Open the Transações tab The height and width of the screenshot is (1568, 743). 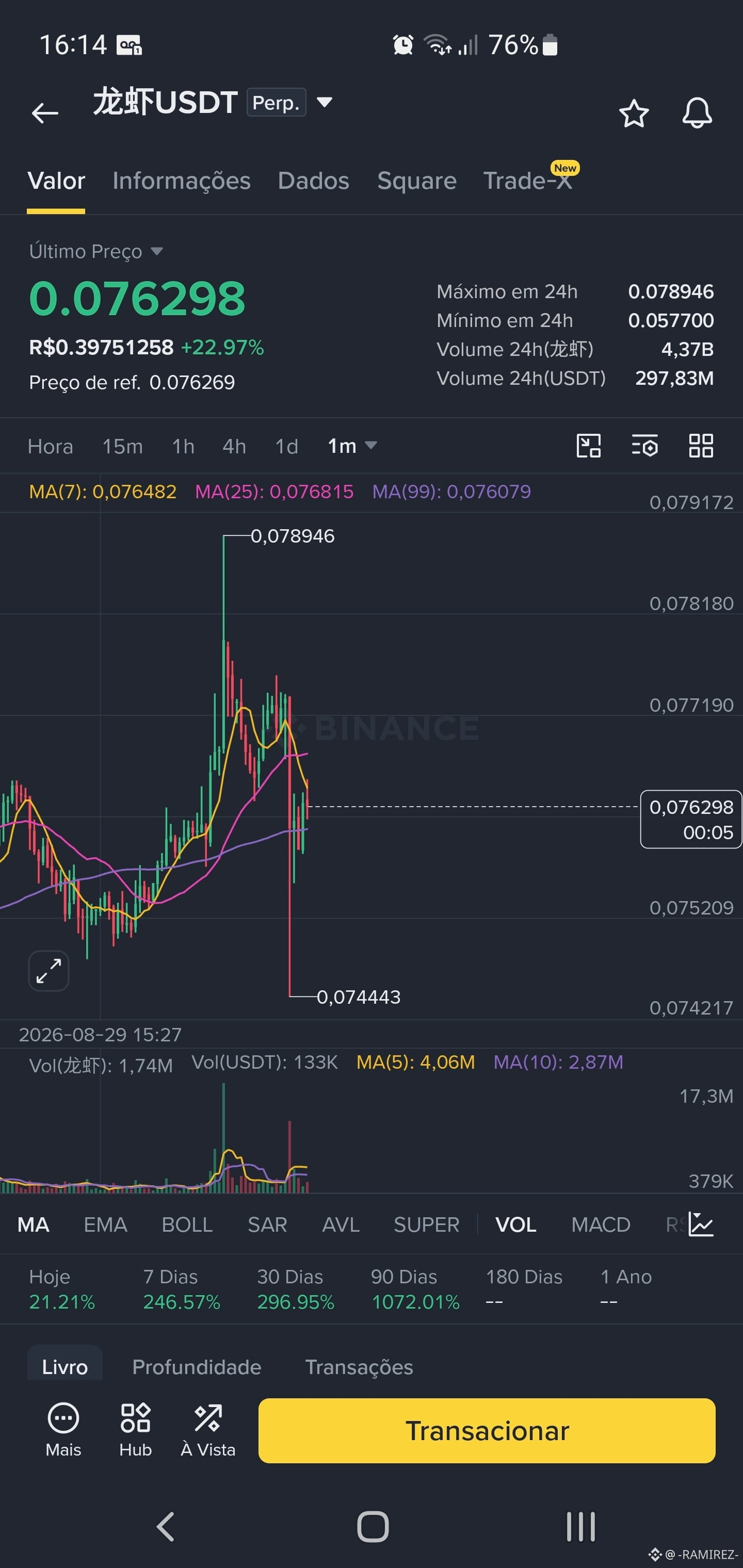pyautogui.click(x=359, y=1367)
